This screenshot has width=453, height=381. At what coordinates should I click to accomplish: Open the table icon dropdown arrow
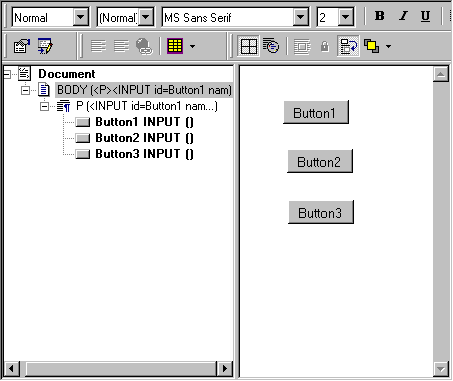point(192,46)
